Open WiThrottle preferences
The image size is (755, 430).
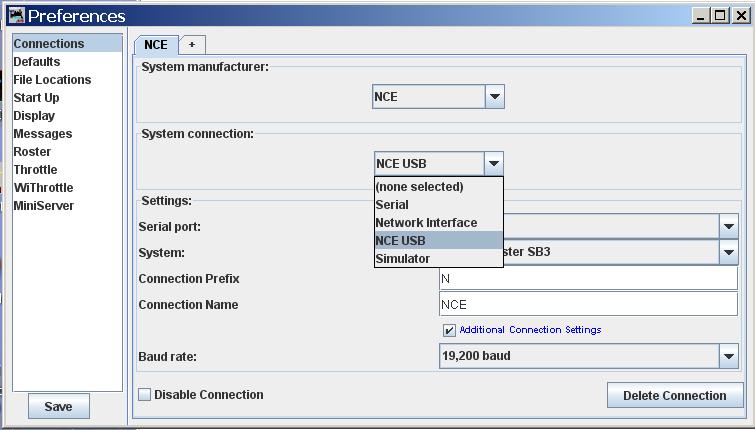[x=67, y=187]
